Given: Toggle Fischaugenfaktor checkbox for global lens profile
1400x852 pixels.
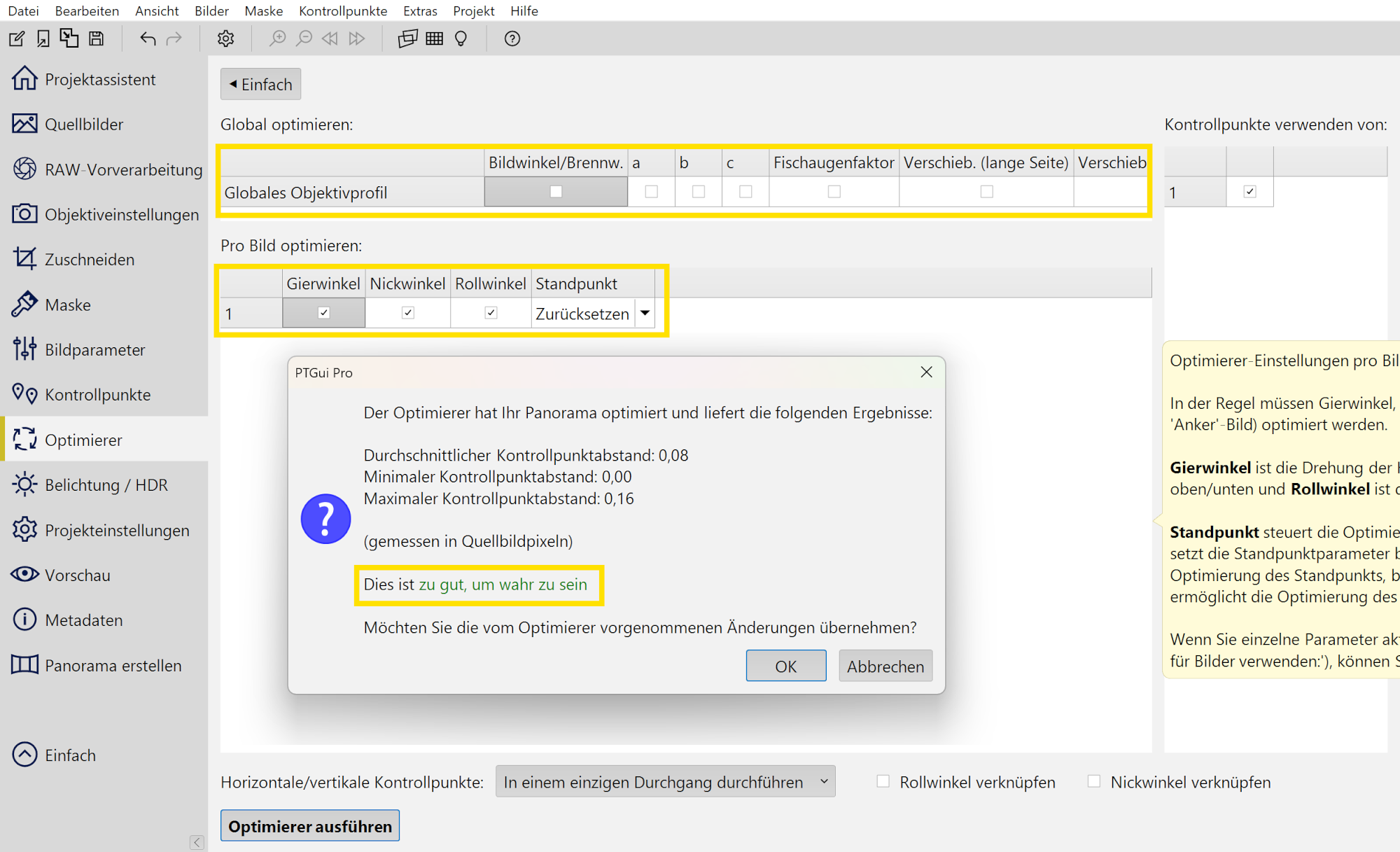Looking at the screenshot, I should pyautogui.click(x=834, y=192).
